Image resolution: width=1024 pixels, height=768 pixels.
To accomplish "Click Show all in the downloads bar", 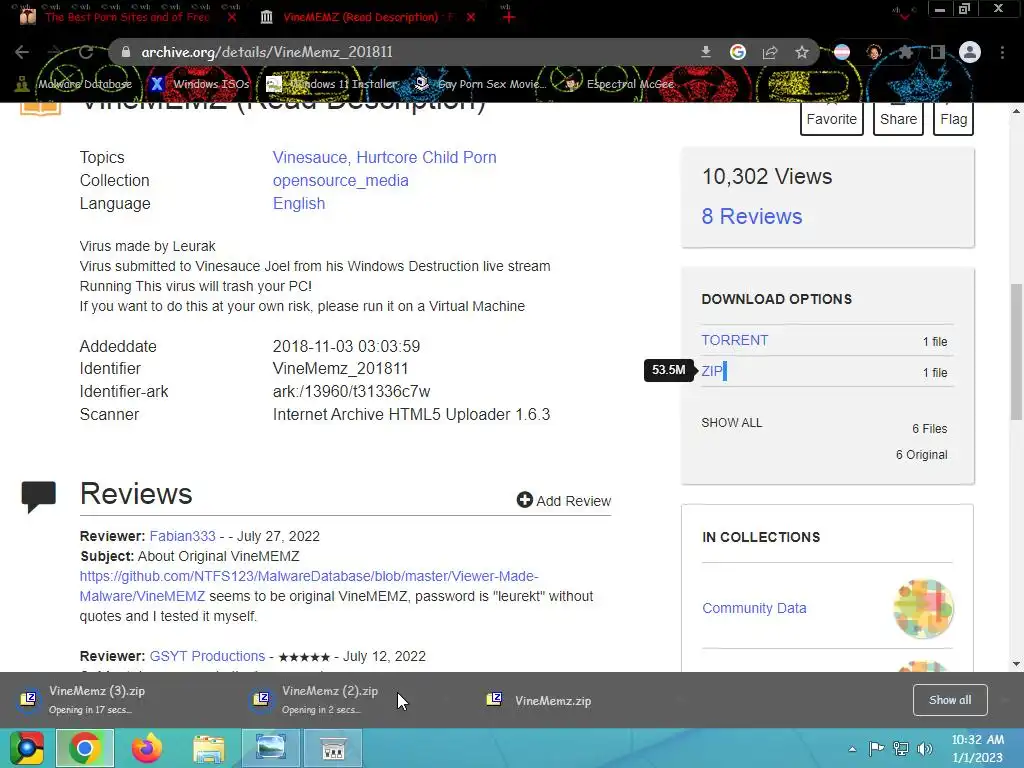I will (x=950, y=700).
